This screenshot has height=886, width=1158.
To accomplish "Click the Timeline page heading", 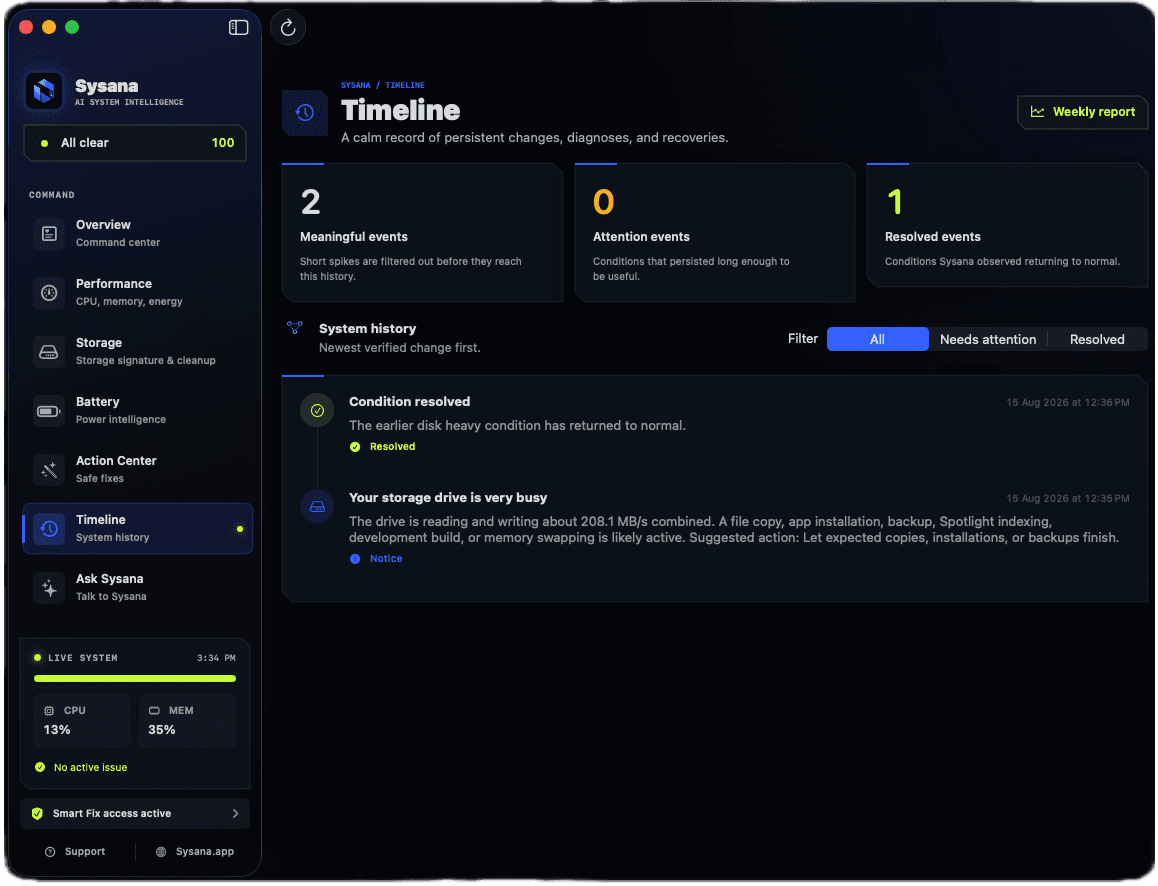I will (400, 111).
